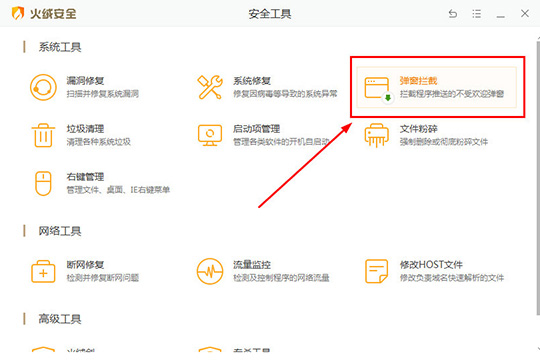
Task: Click the 火绒安全 brand name text
Action: click(53, 14)
